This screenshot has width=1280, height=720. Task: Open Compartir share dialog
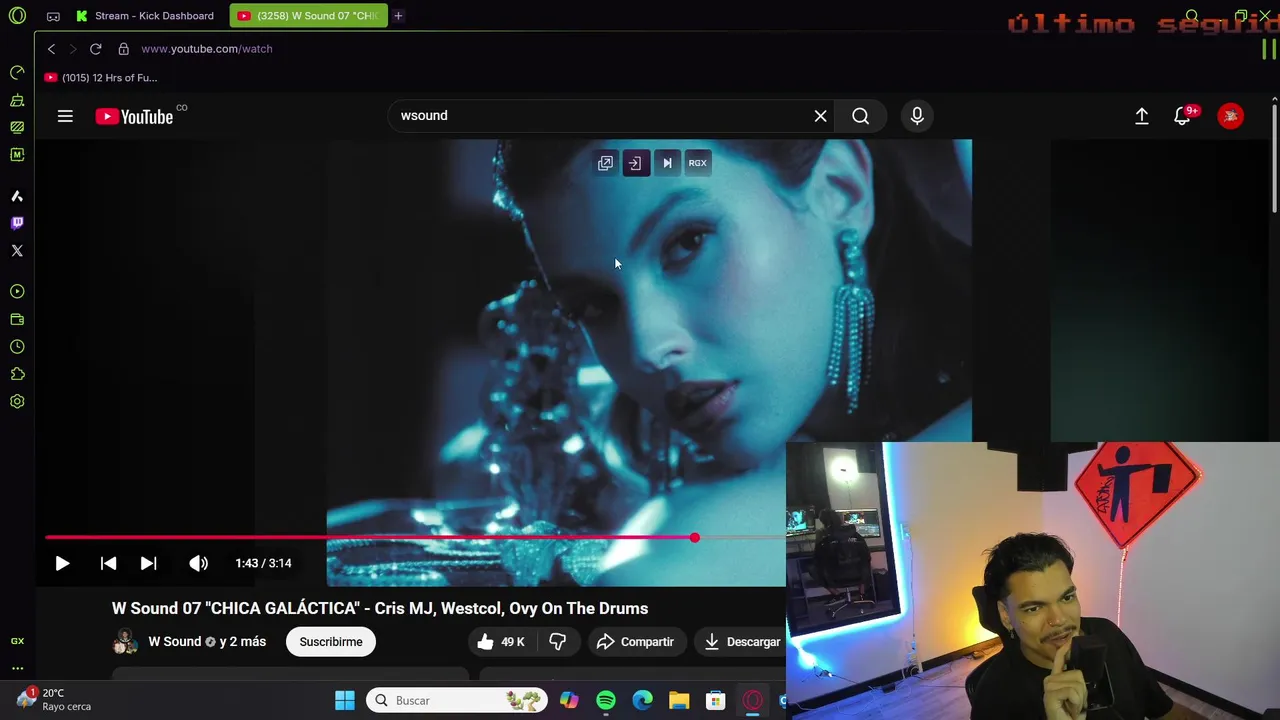[x=636, y=642]
